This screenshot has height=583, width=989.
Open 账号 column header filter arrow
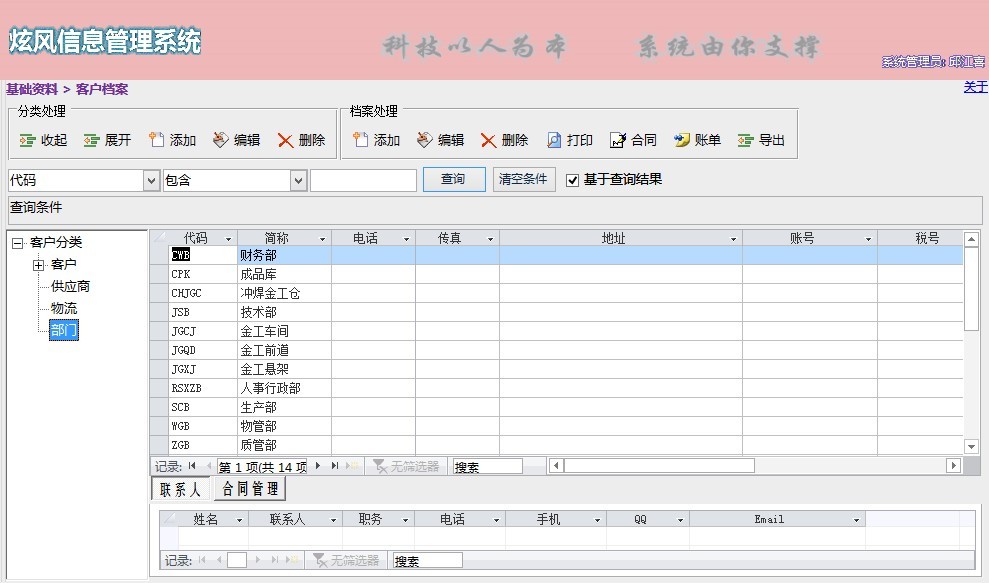pos(869,239)
